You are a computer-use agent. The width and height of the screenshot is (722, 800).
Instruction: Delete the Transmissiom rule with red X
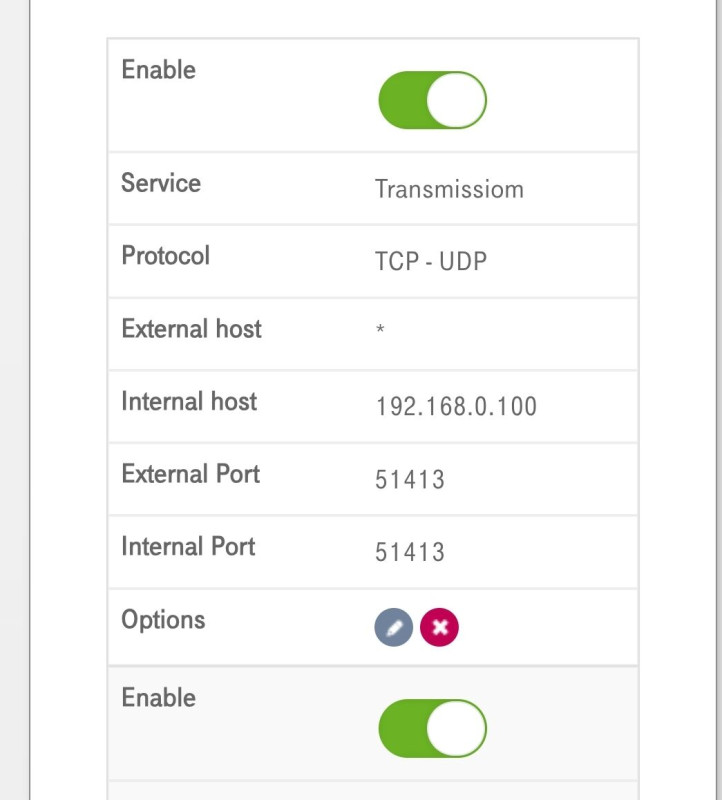(x=440, y=628)
